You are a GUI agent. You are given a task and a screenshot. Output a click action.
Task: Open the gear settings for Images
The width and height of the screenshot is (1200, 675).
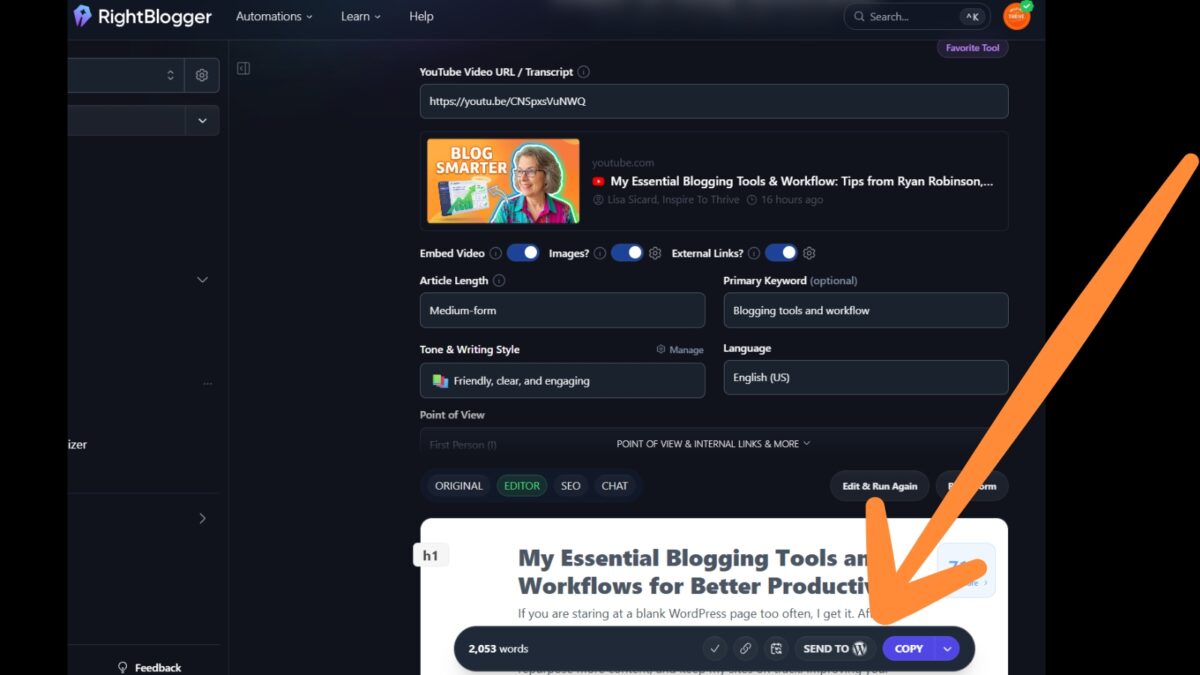(655, 253)
